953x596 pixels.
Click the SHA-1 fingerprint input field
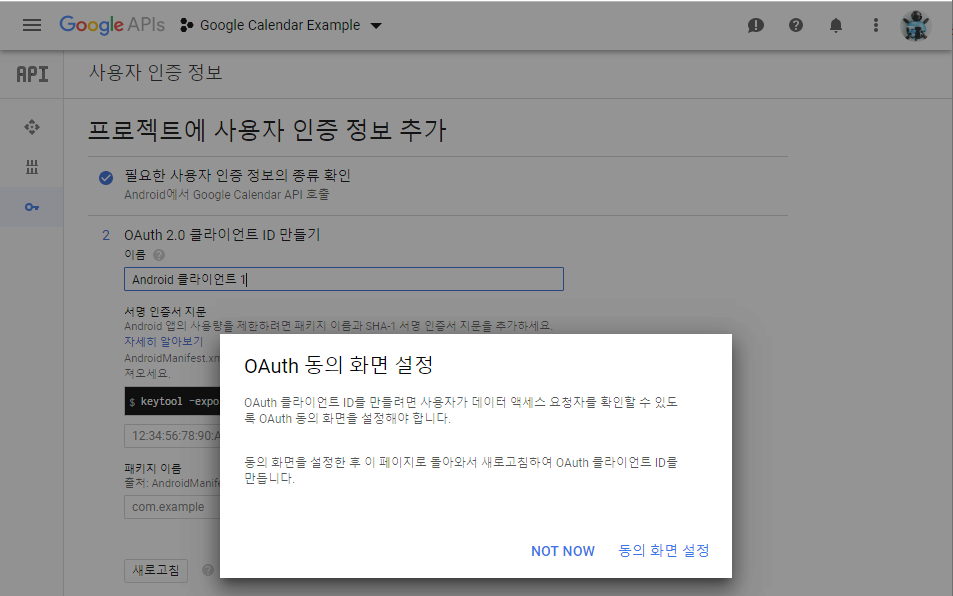[x=173, y=436]
